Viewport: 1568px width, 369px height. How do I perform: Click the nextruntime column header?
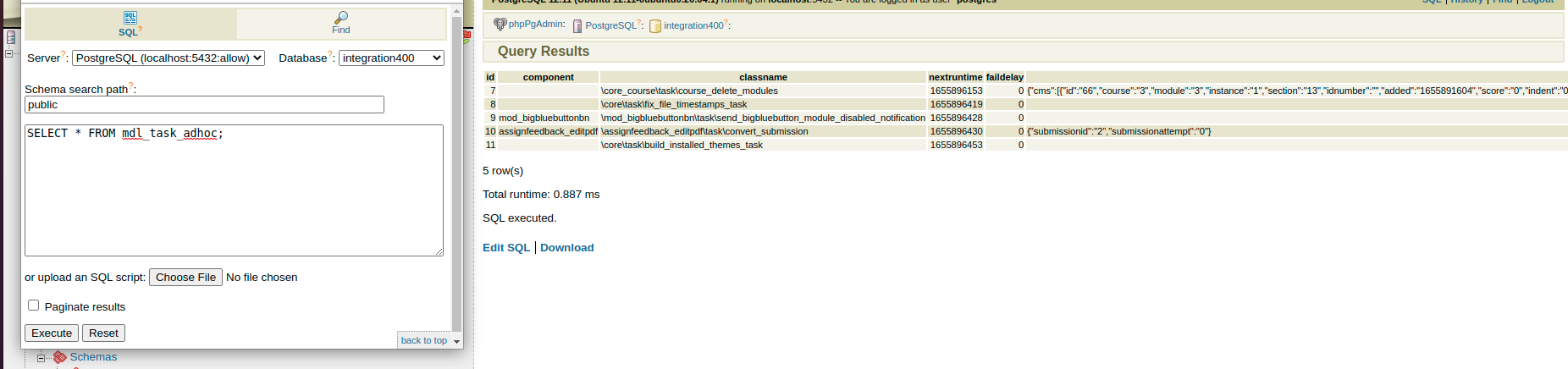956,77
